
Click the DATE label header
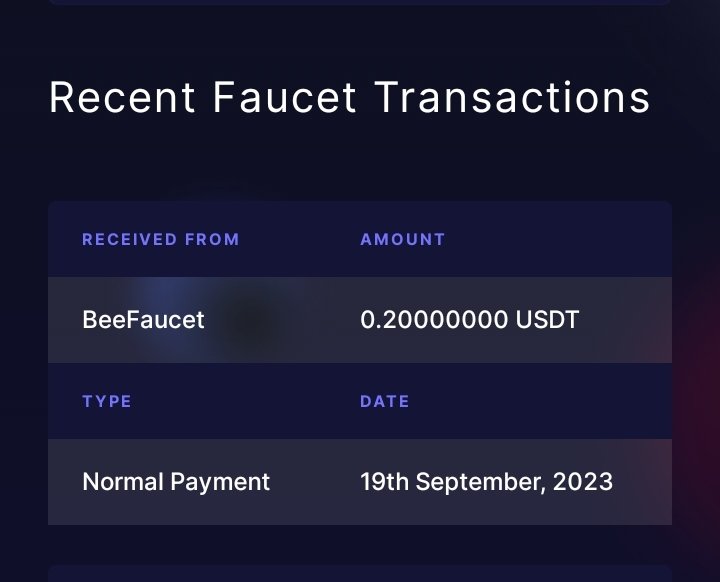coord(385,401)
